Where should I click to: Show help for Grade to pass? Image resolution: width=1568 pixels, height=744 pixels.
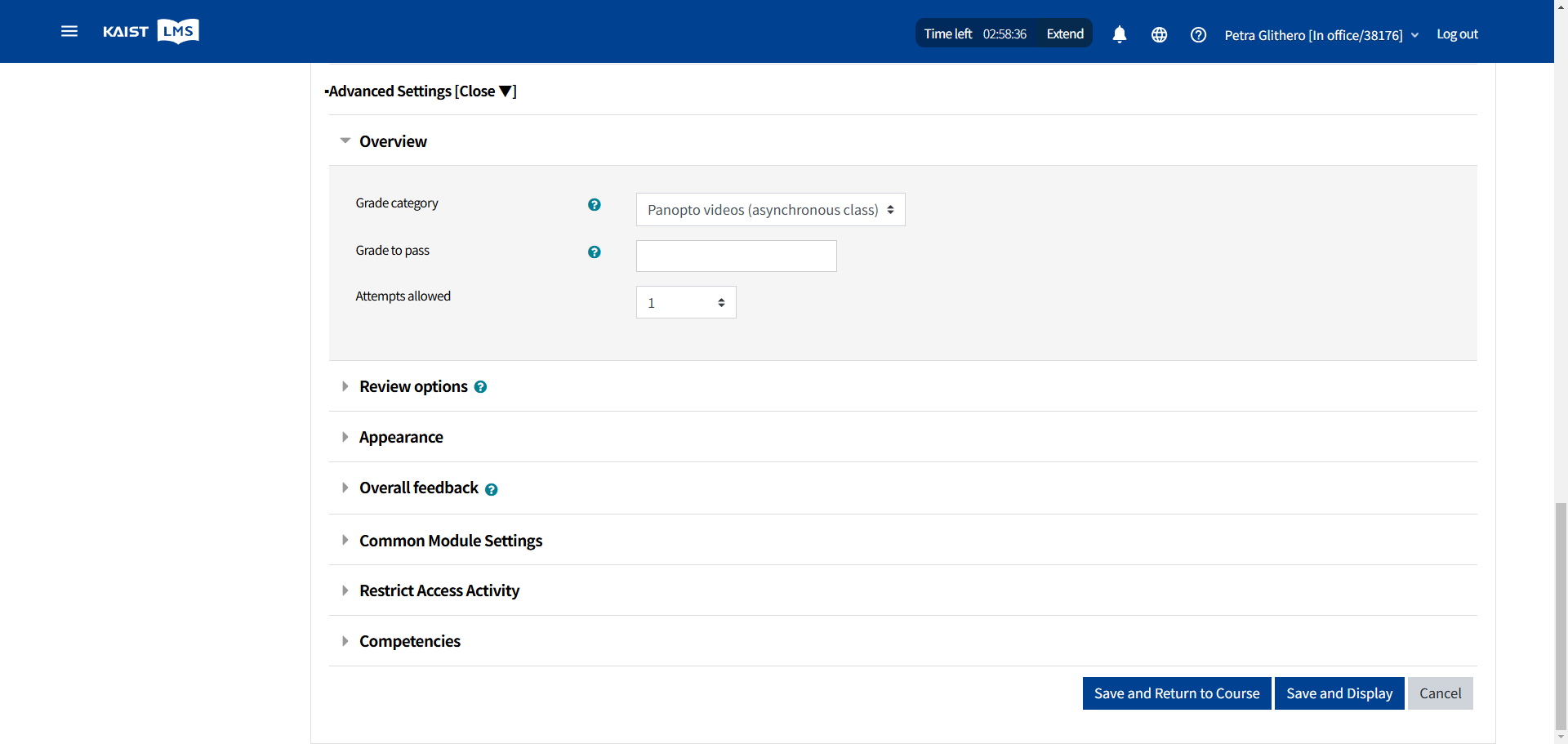594,252
